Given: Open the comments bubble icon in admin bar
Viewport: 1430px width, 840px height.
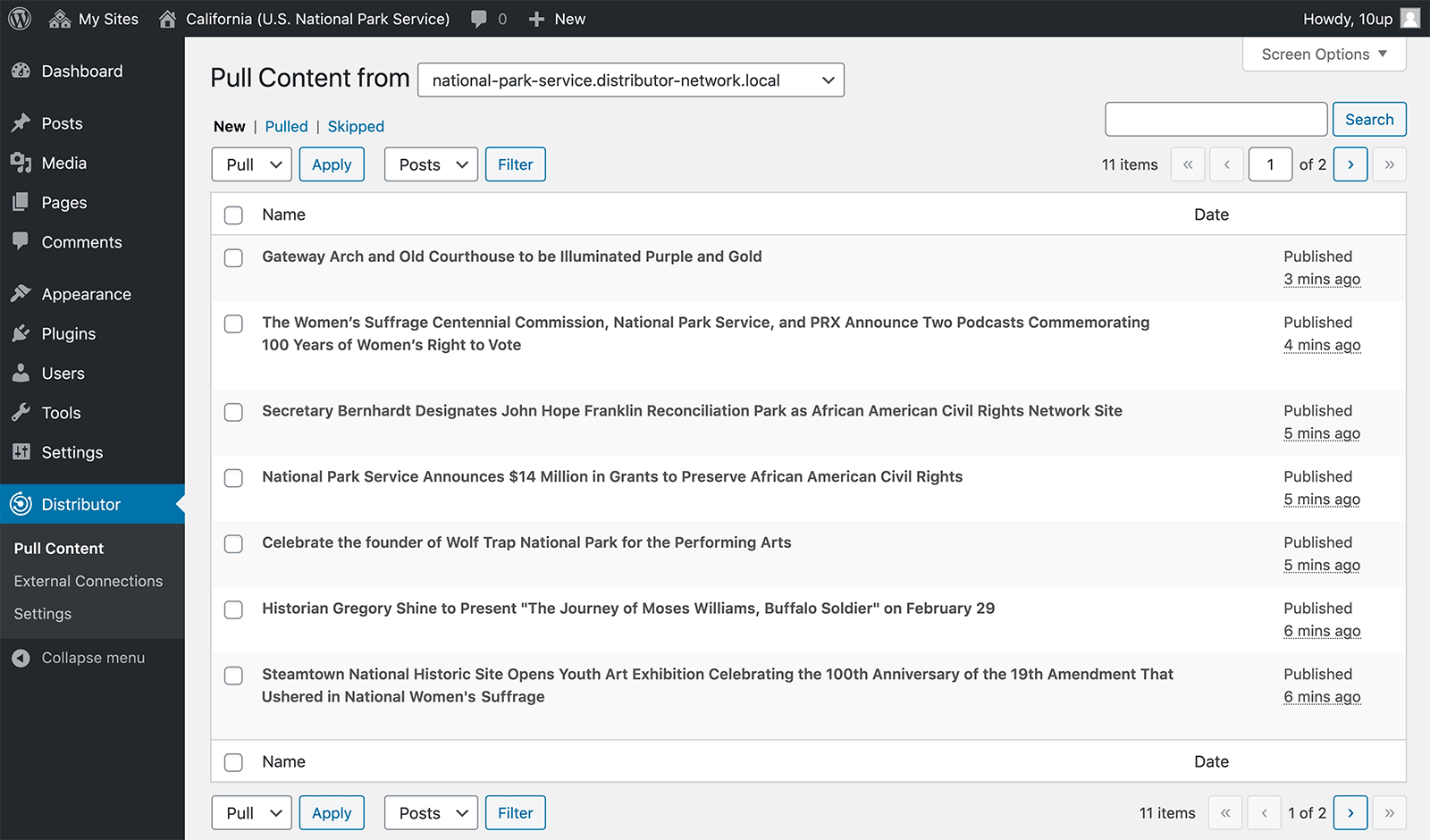Looking at the screenshot, I should pyautogui.click(x=479, y=19).
